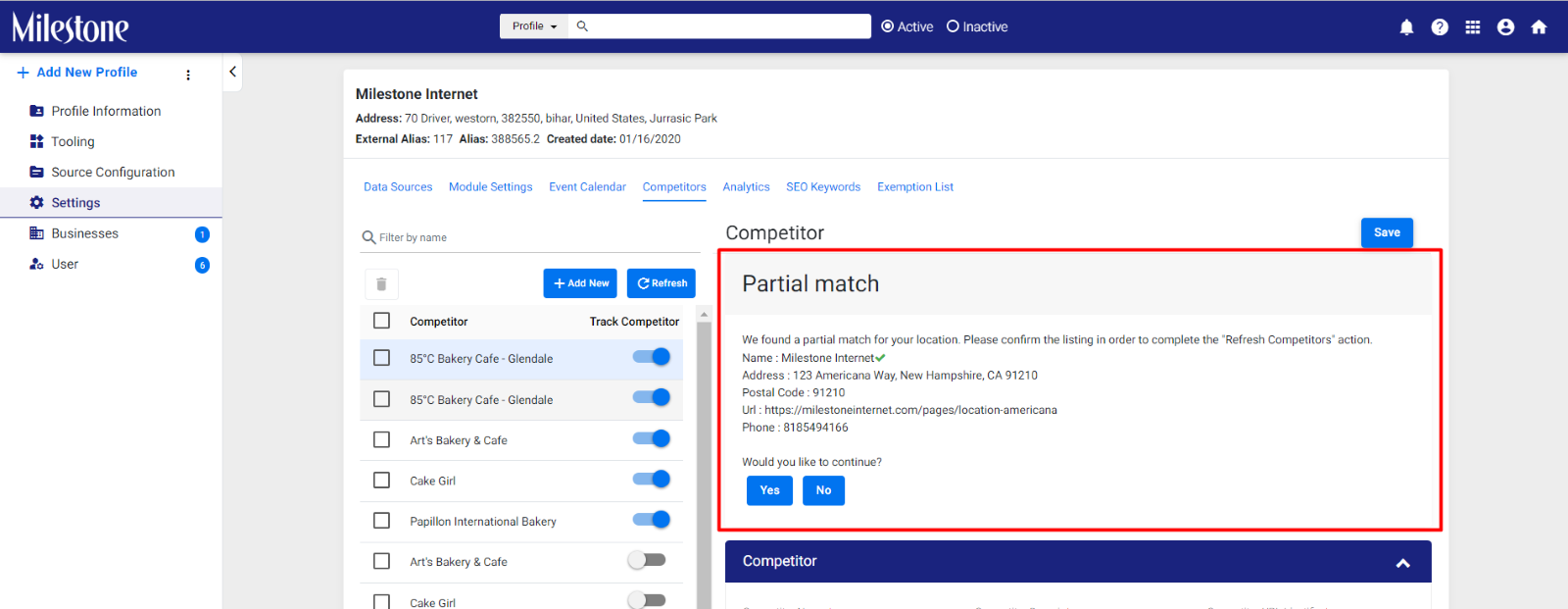Image resolution: width=1568 pixels, height=609 pixels.
Task: Click the Save button
Action: [1387, 232]
